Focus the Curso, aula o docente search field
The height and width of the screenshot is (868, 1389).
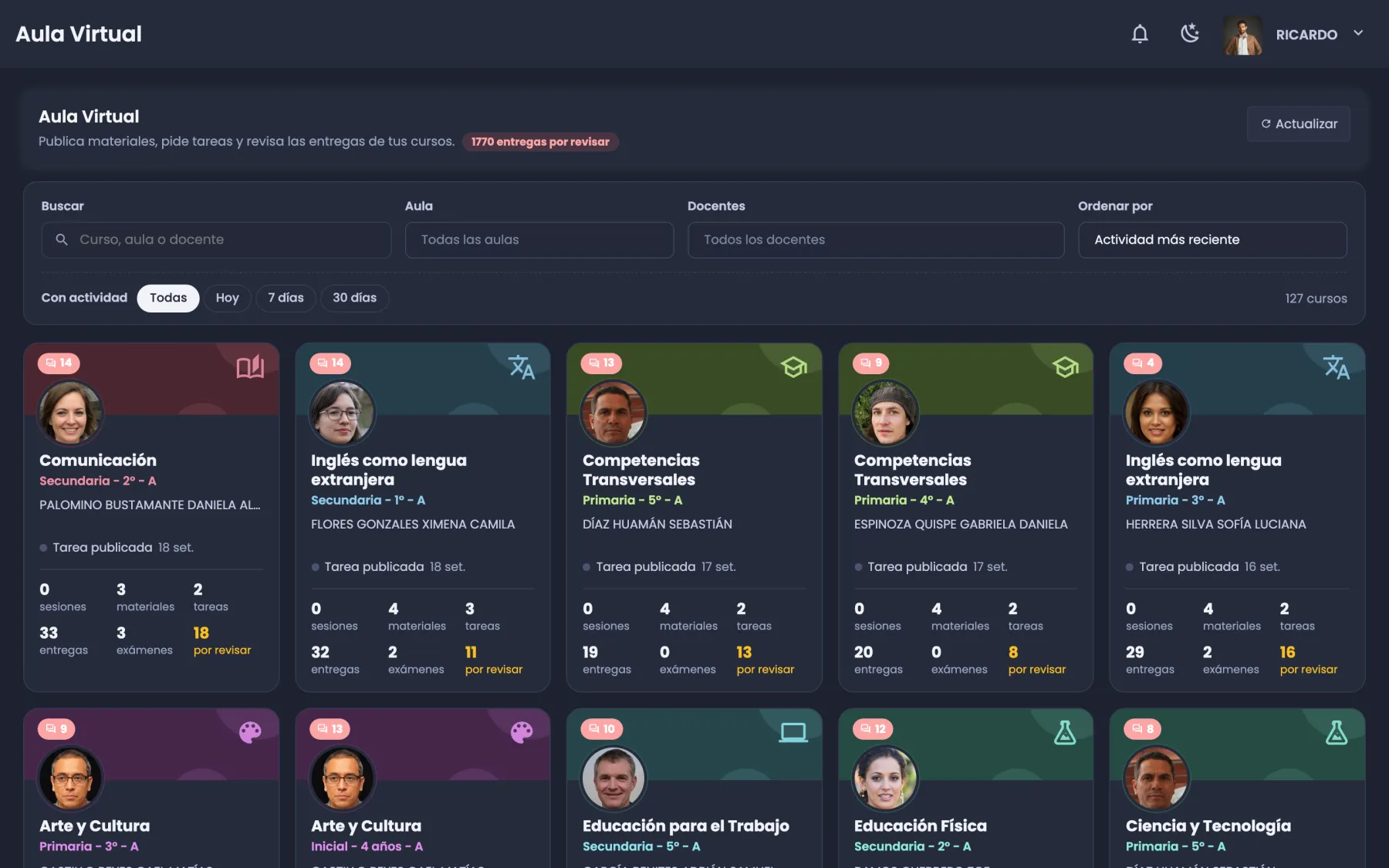point(216,240)
